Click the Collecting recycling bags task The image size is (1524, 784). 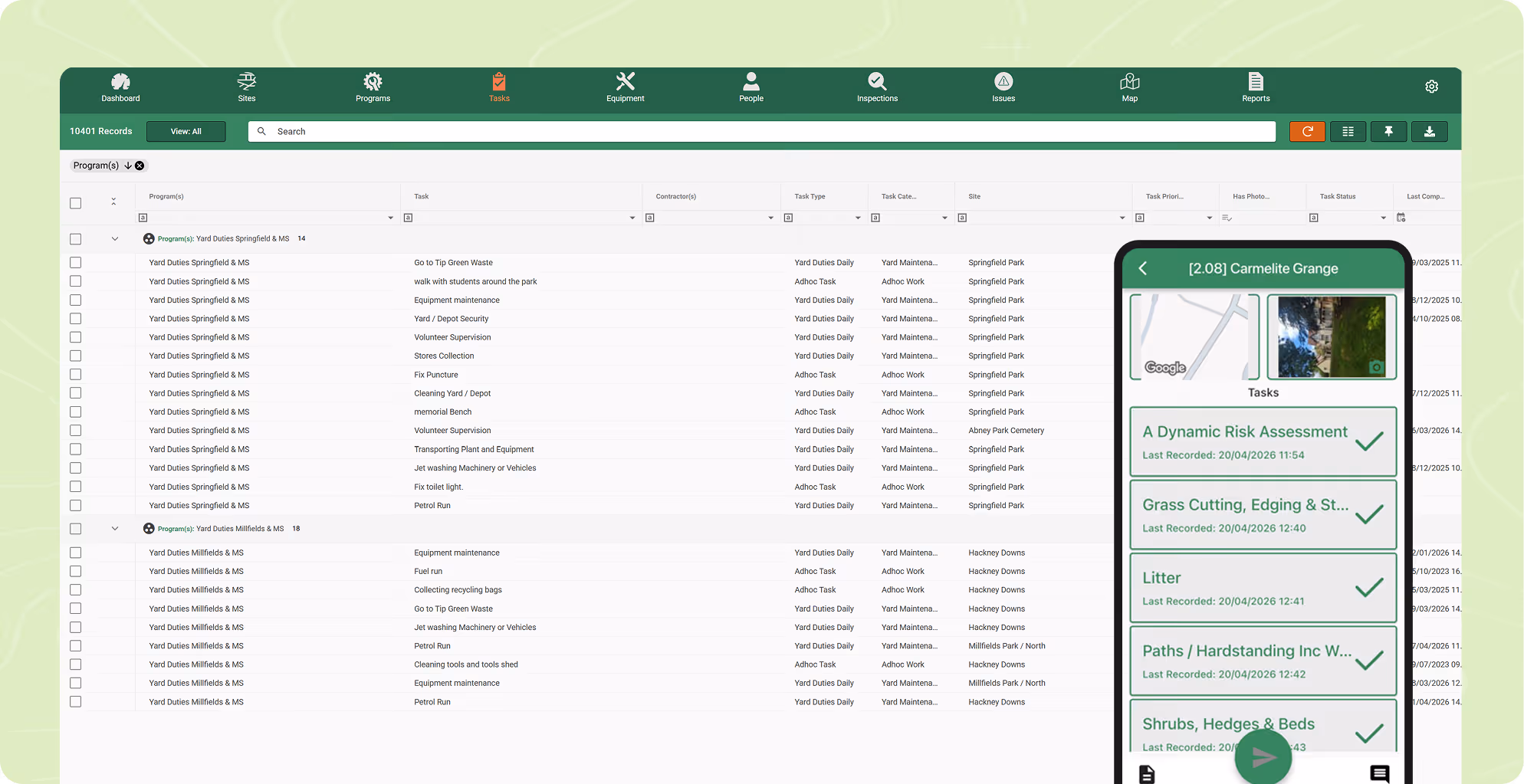coord(458,590)
